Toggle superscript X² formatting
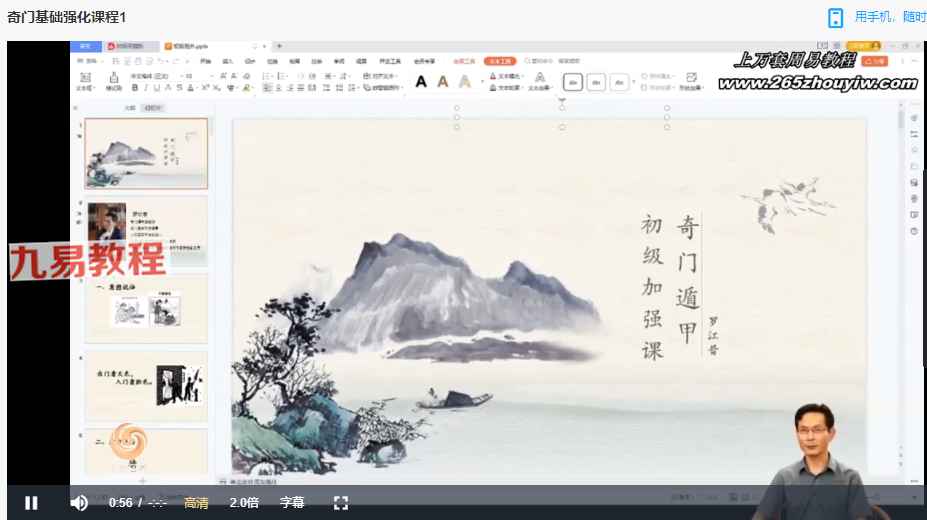Viewport: 927px width, 520px height. [x=205, y=87]
